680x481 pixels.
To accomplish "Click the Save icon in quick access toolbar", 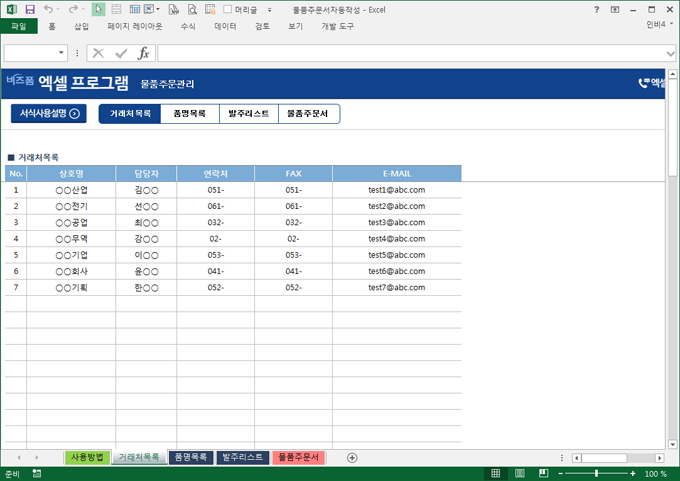I will click(x=30, y=9).
